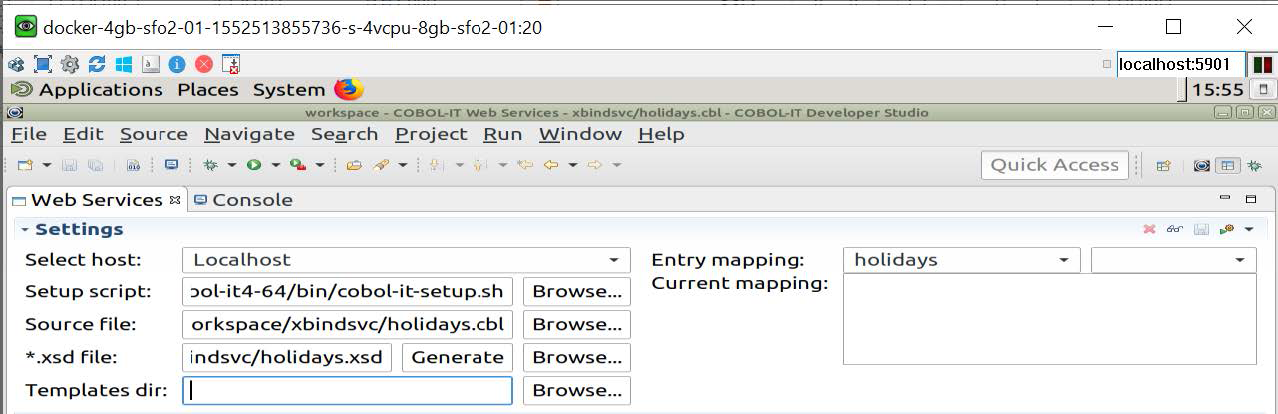1278x414 pixels.
Task: Click the binary 010 toolbar icon
Action: coord(133,165)
